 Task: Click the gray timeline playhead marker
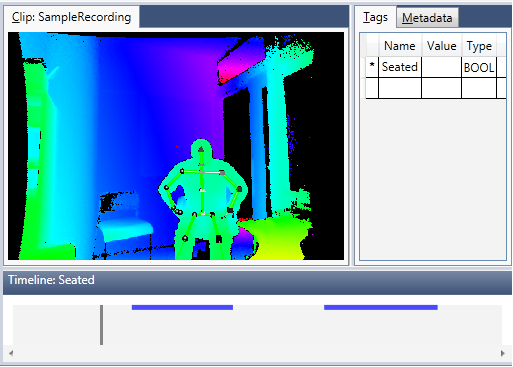tap(101, 325)
